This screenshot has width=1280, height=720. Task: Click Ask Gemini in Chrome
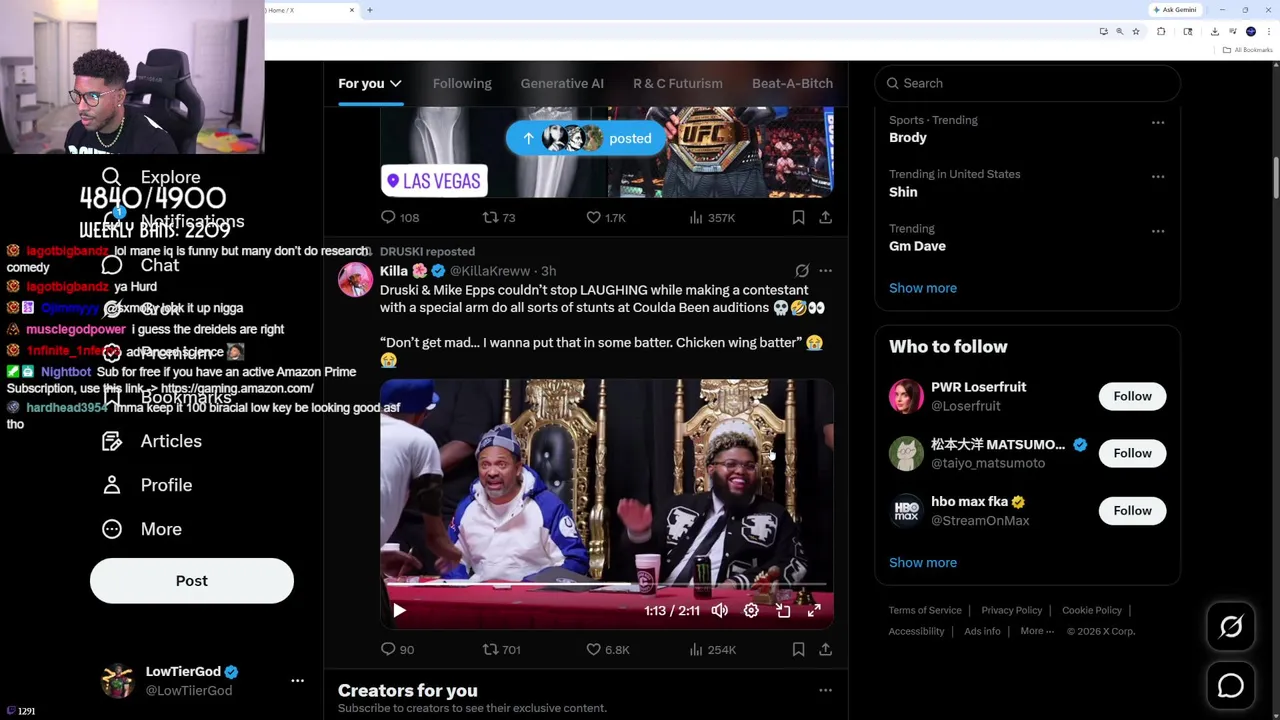[x=1175, y=9]
